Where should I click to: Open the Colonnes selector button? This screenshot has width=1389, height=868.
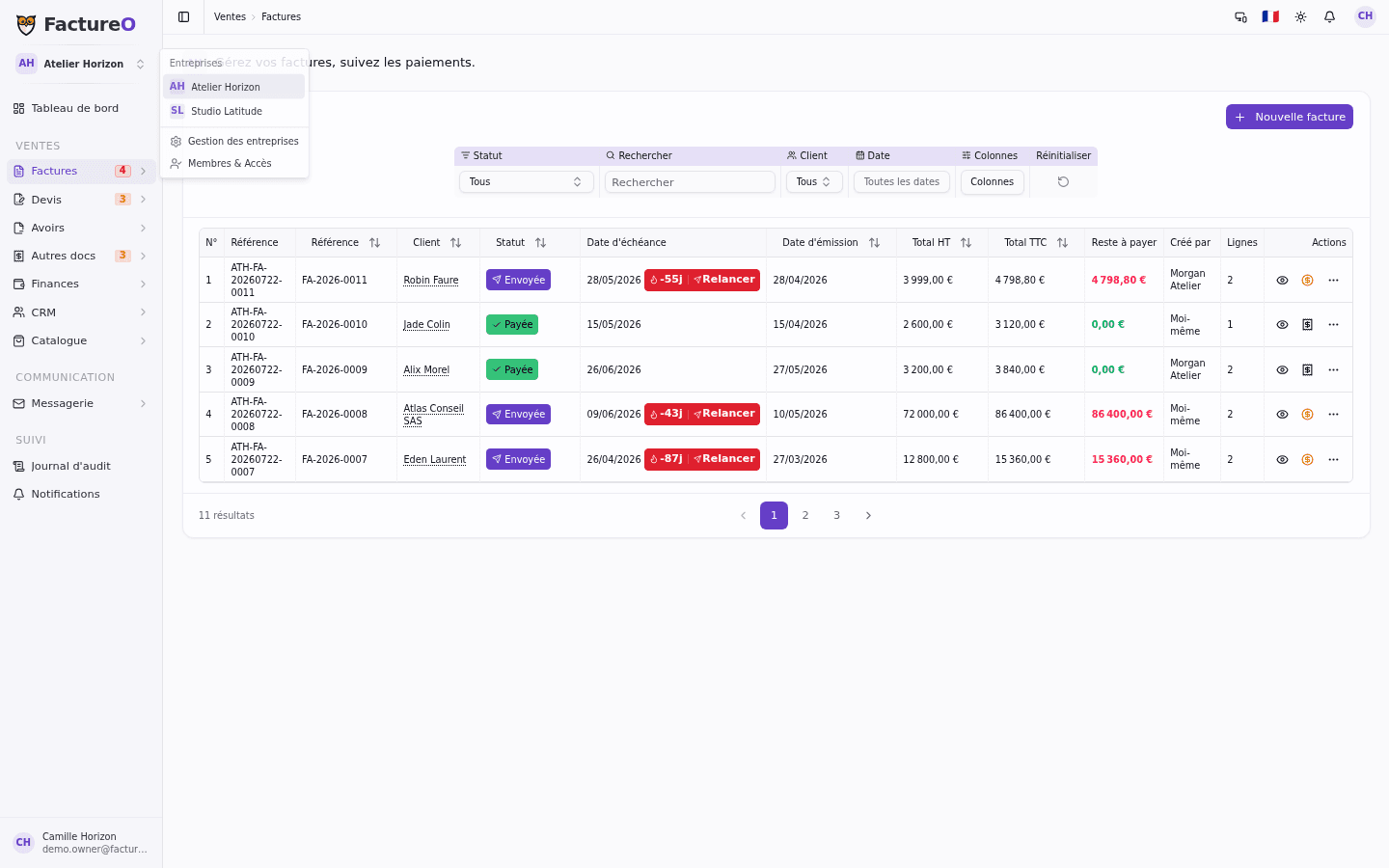pyautogui.click(x=992, y=181)
